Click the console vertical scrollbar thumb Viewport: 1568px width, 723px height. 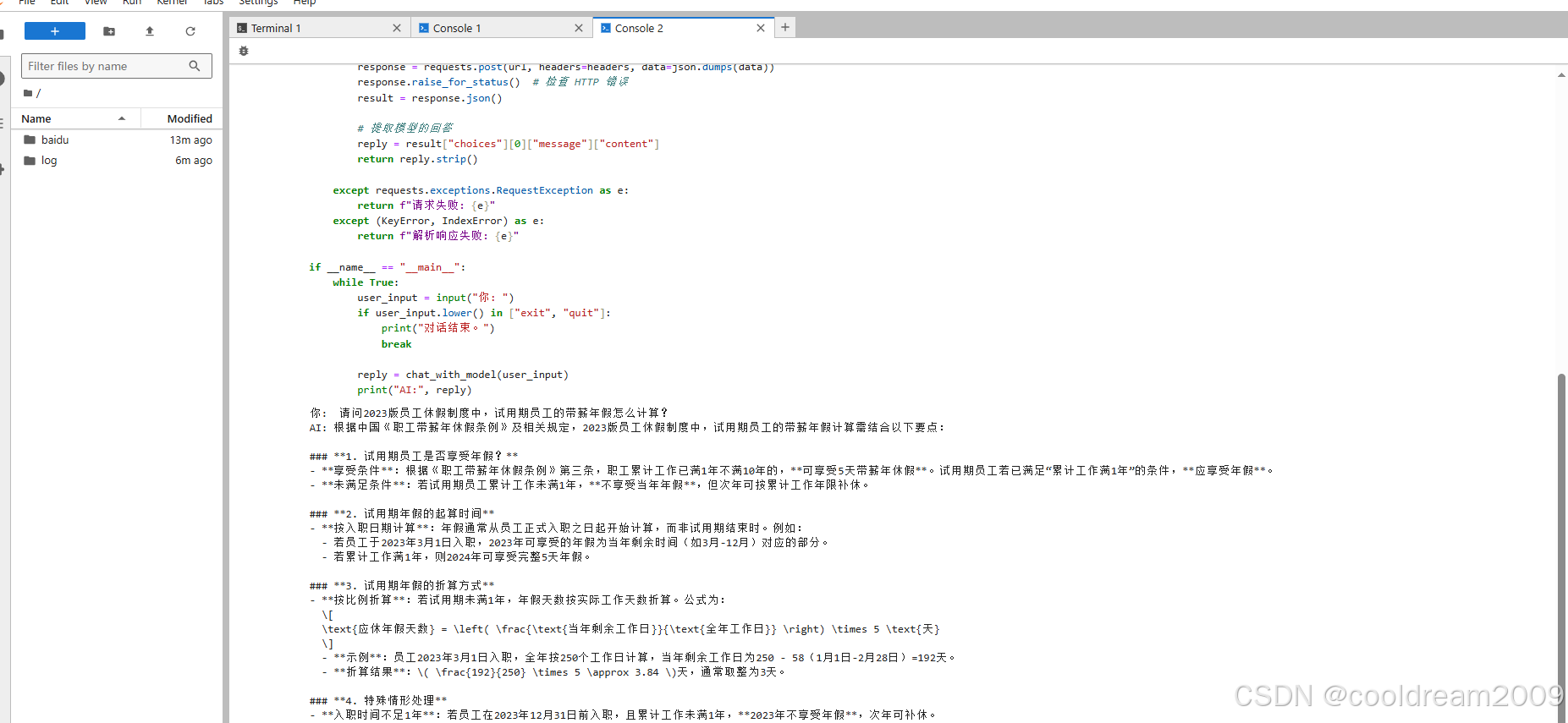click(1561, 548)
